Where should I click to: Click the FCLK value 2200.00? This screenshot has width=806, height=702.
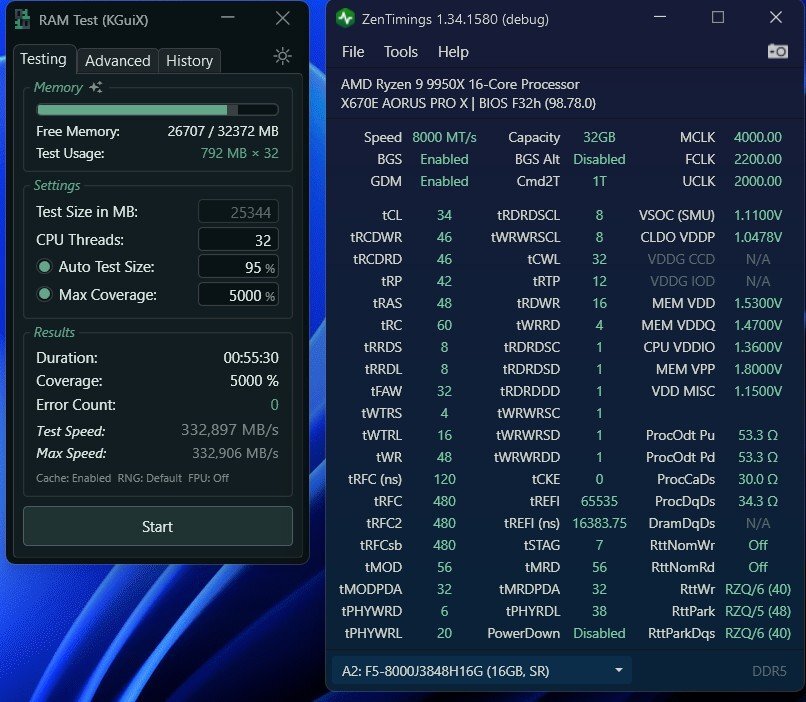click(758, 159)
